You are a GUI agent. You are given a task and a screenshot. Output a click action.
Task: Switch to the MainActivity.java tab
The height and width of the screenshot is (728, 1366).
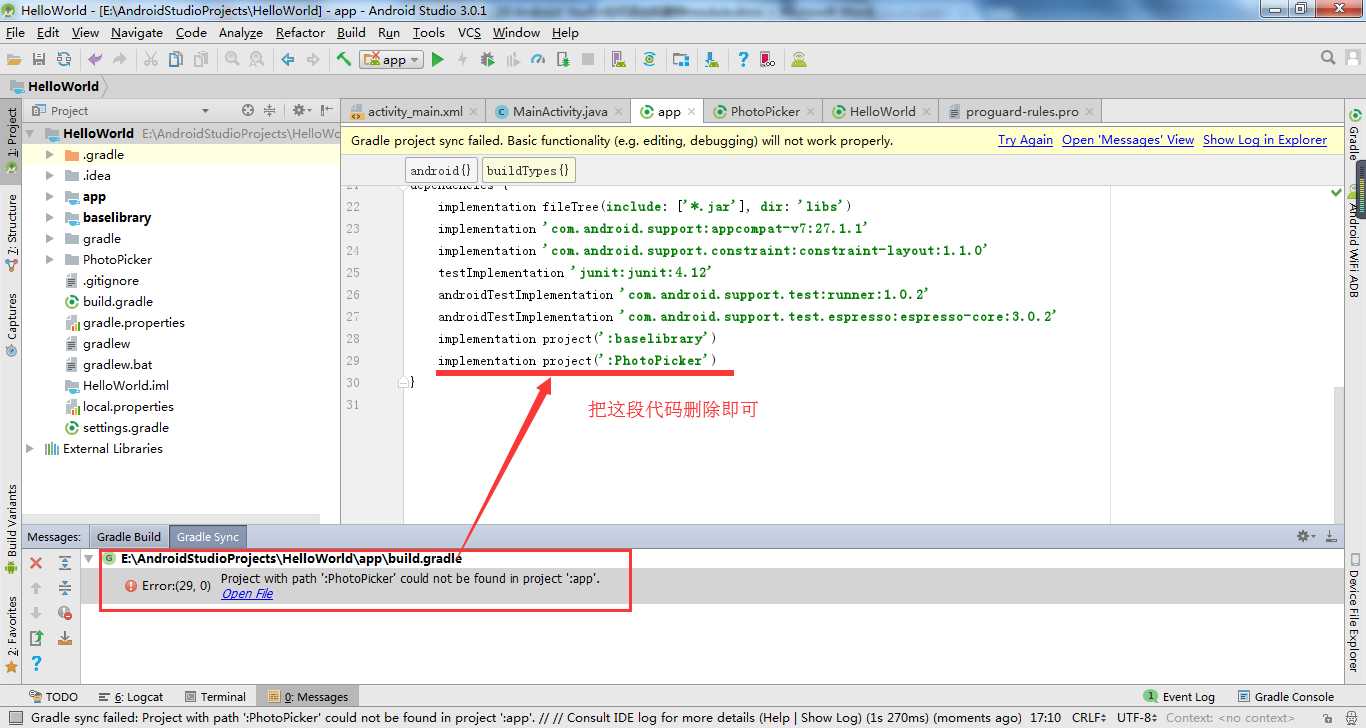[x=559, y=111]
